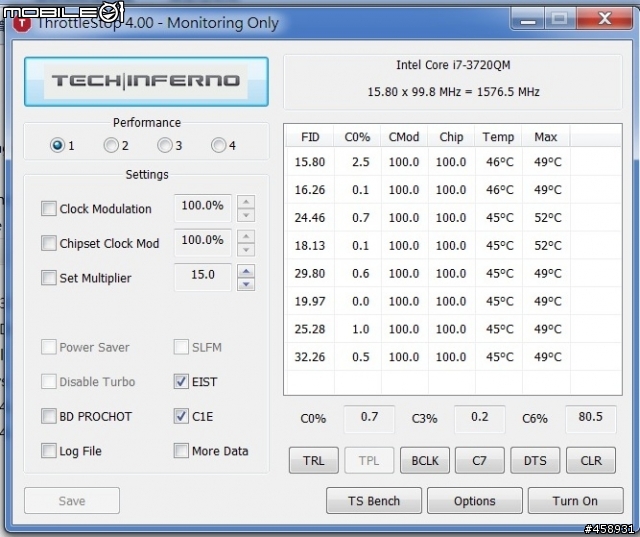This screenshot has width=640, height=537.
Task: Click the C6% summary value 80.5
Action: (591, 418)
